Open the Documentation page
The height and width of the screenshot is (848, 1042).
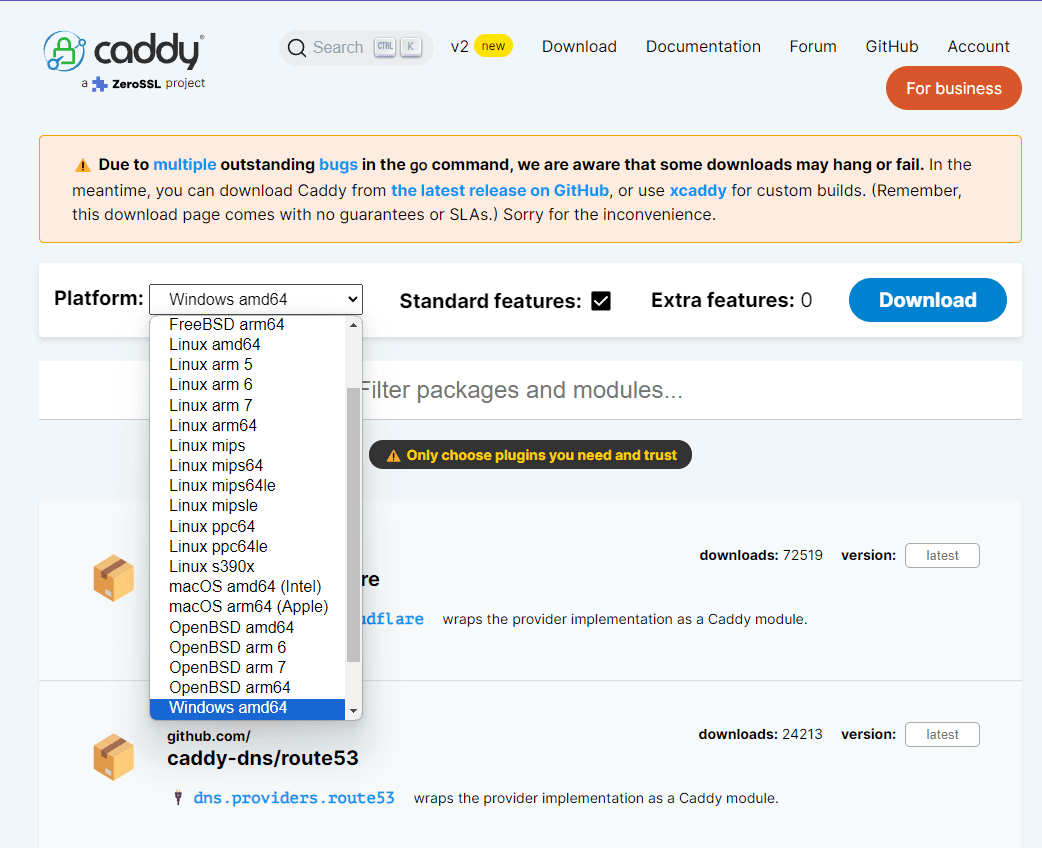[x=703, y=46]
